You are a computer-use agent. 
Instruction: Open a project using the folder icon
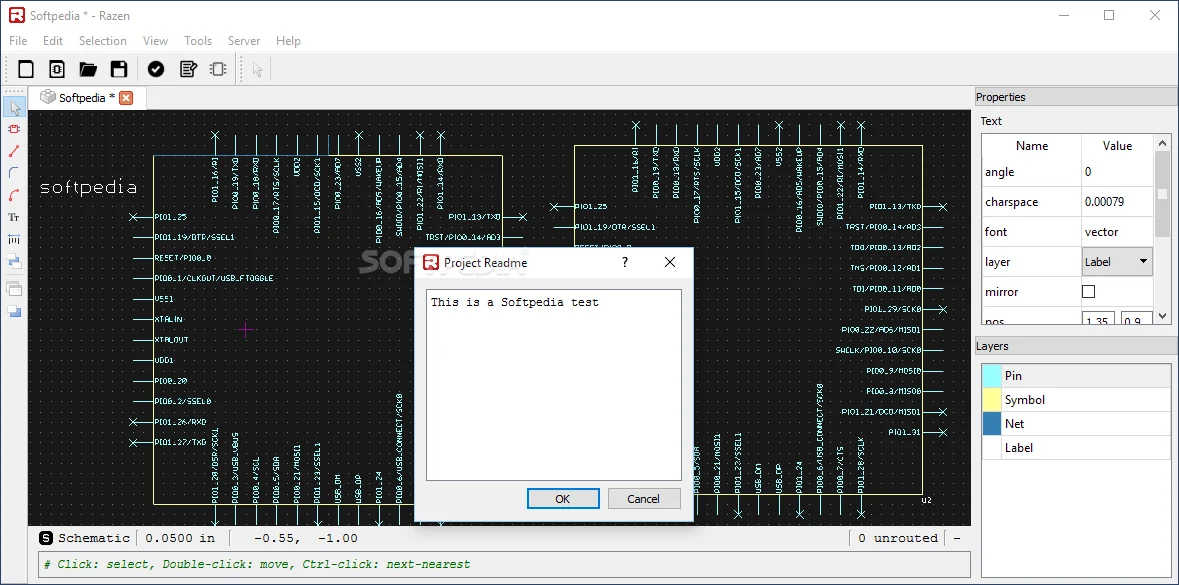88,69
